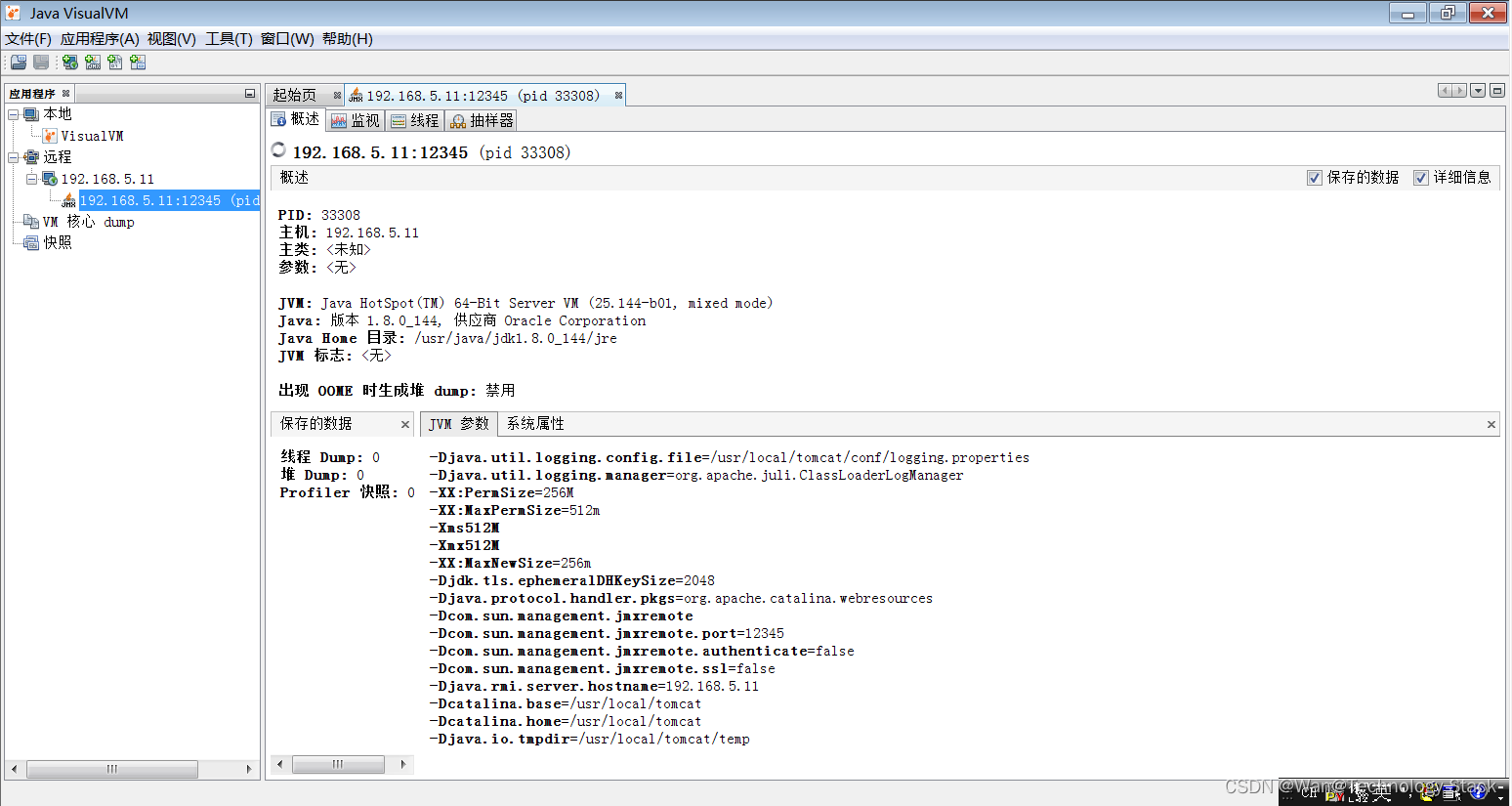Click left arrow of applications panel scrollbar
The image size is (1512, 806).
[14, 770]
